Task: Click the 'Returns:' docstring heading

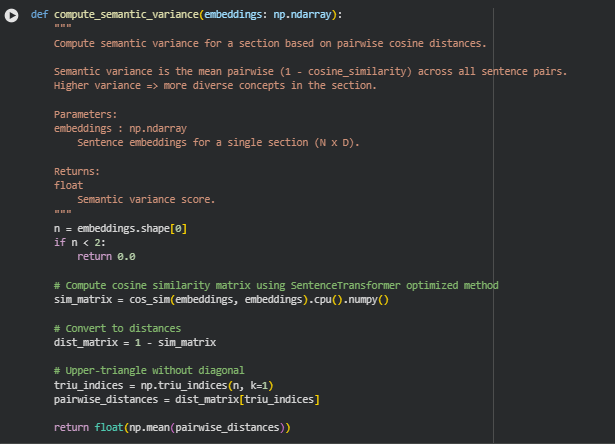Action: pos(77,171)
